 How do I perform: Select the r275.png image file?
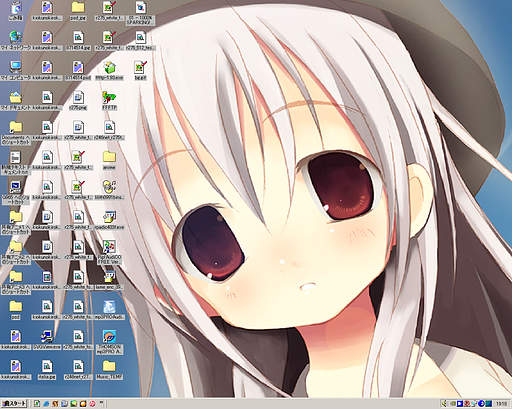coord(78,100)
